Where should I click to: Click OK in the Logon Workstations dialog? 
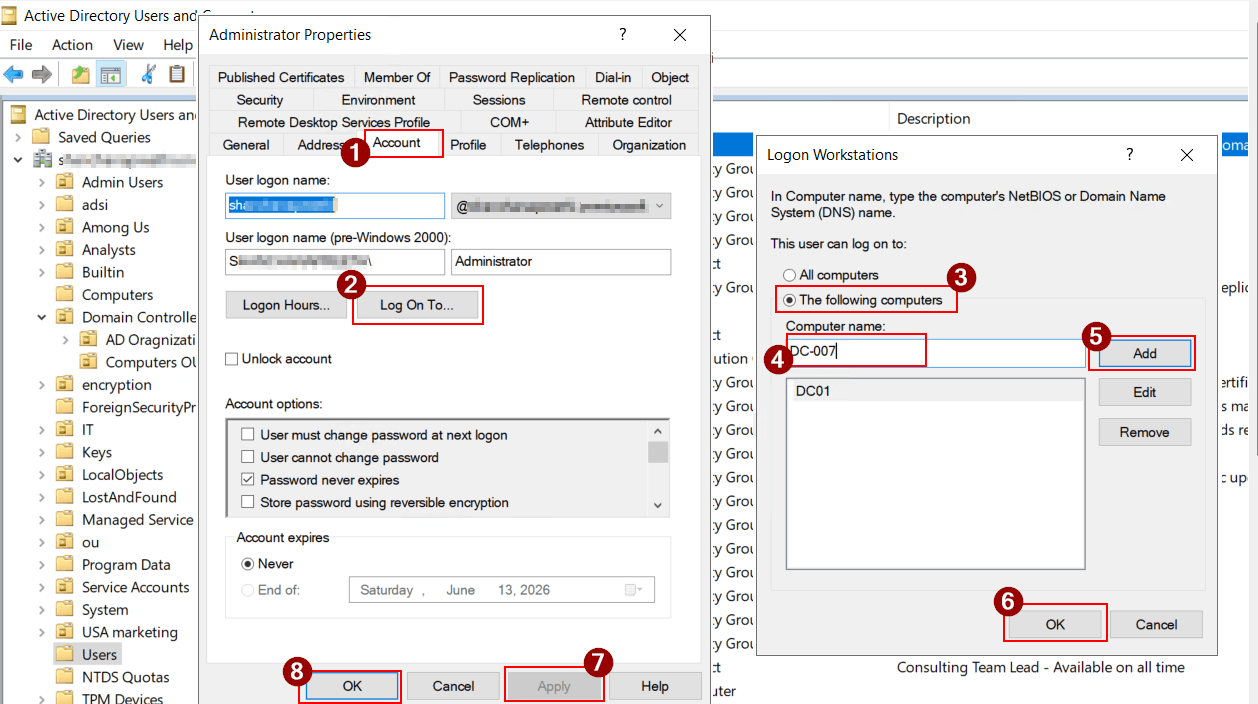pos(1055,624)
